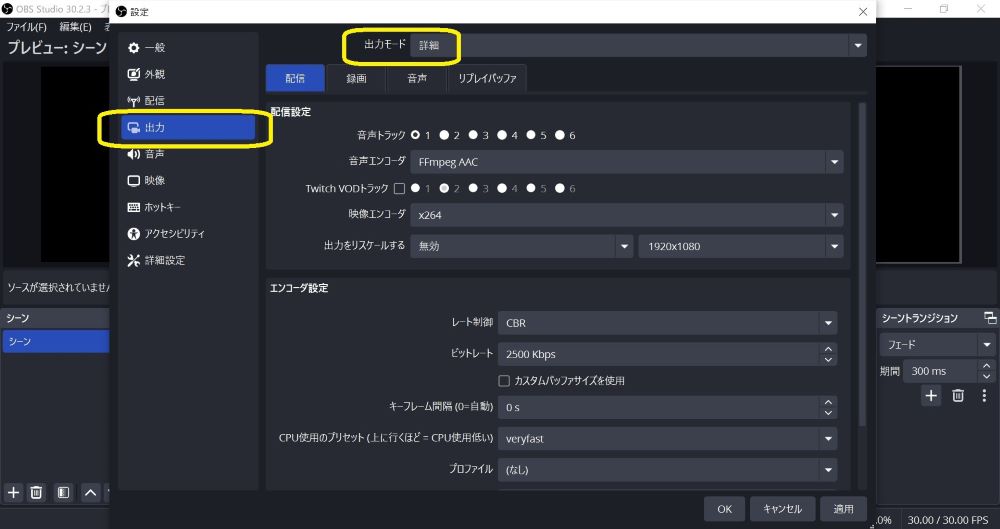Open the ファイル(F) menu in OBS
This screenshot has width=1000, height=529.
coord(26,27)
